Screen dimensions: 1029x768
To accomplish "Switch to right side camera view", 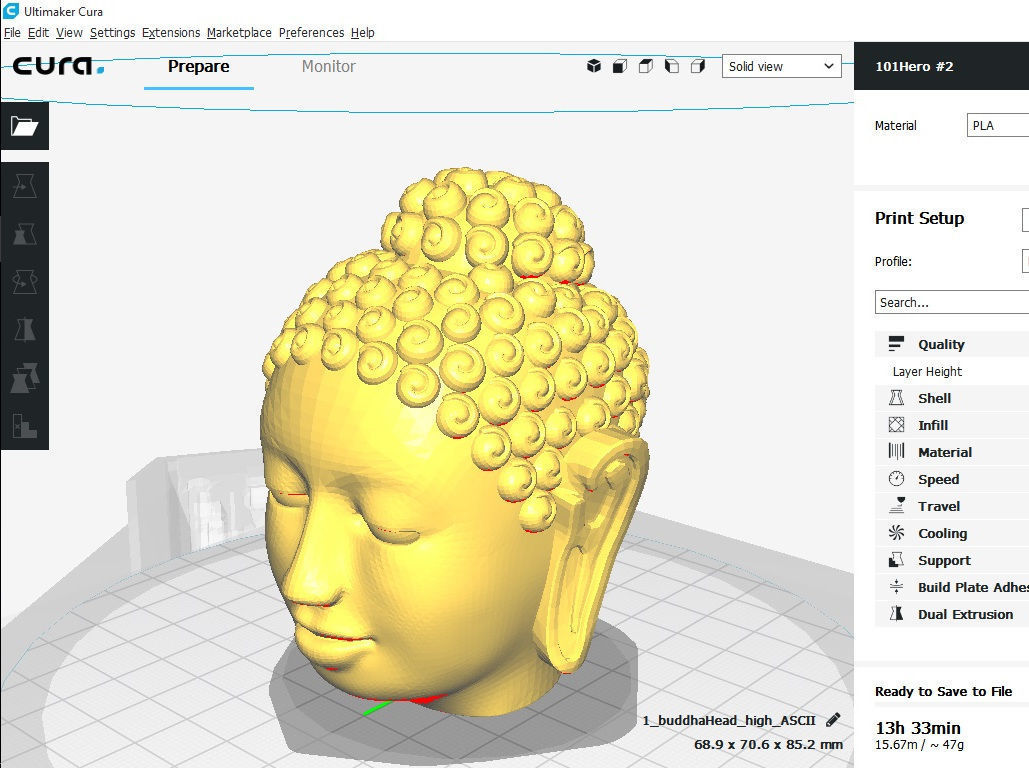I will pyautogui.click(x=698, y=66).
